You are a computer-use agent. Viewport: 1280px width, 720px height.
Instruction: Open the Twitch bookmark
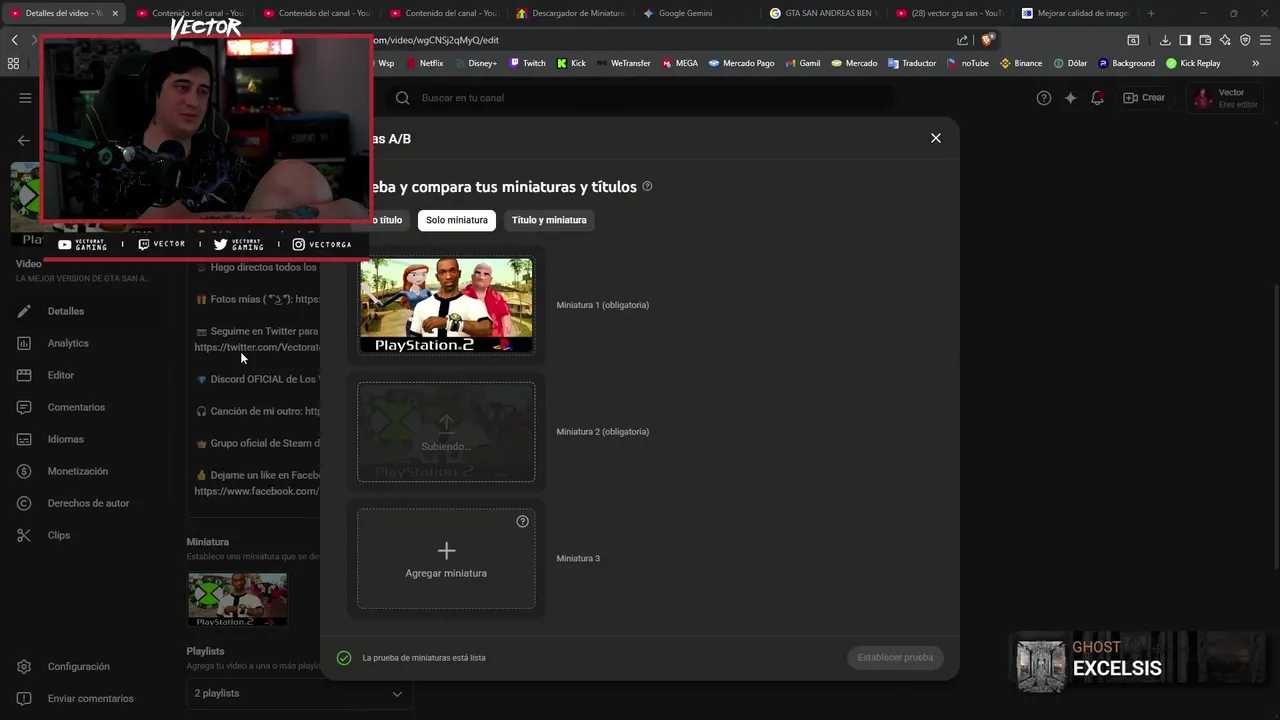(x=528, y=63)
